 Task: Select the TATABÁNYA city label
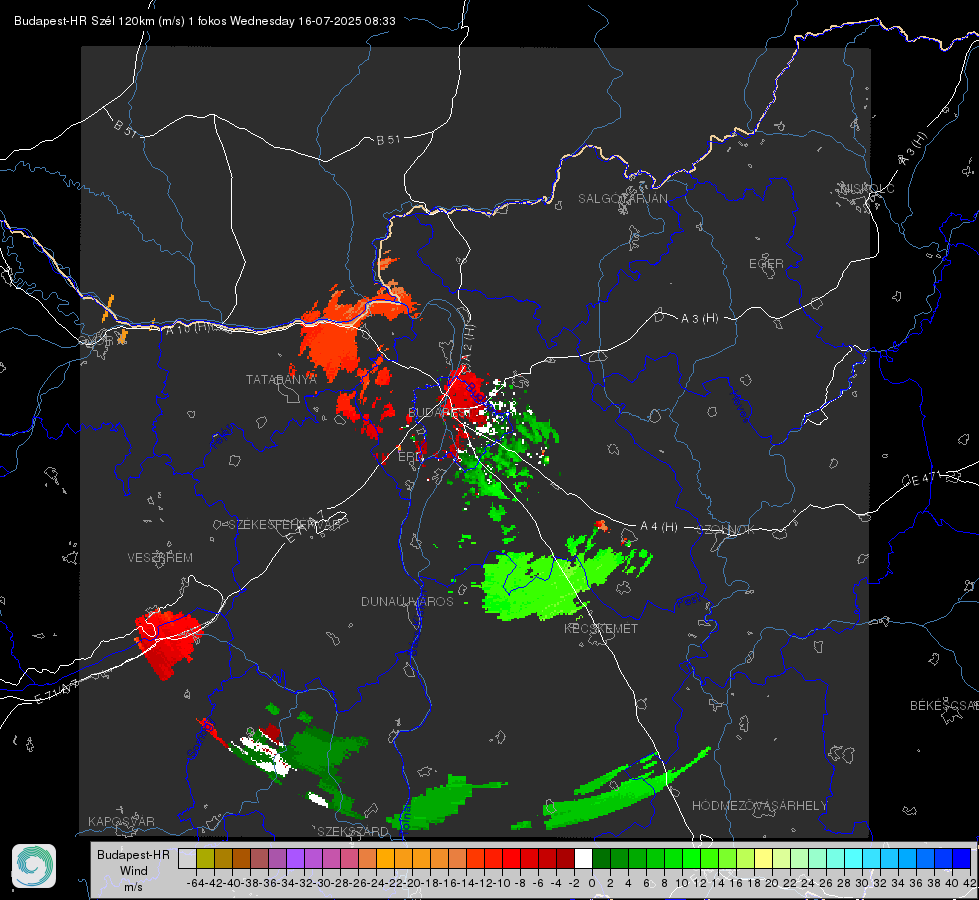[x=281, y=379]
